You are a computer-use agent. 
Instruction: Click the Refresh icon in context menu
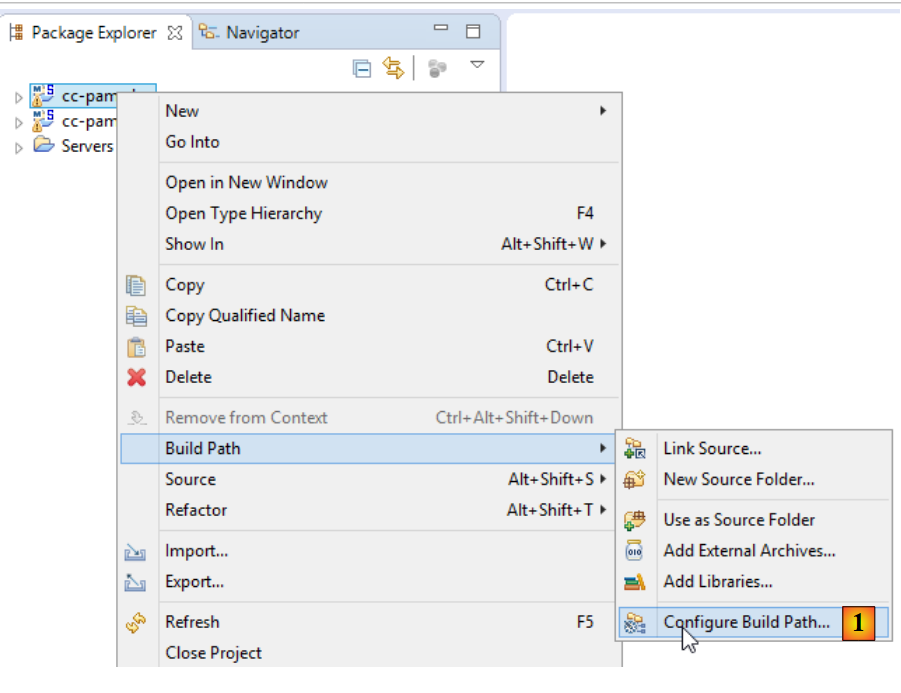[x=137, y=623]
